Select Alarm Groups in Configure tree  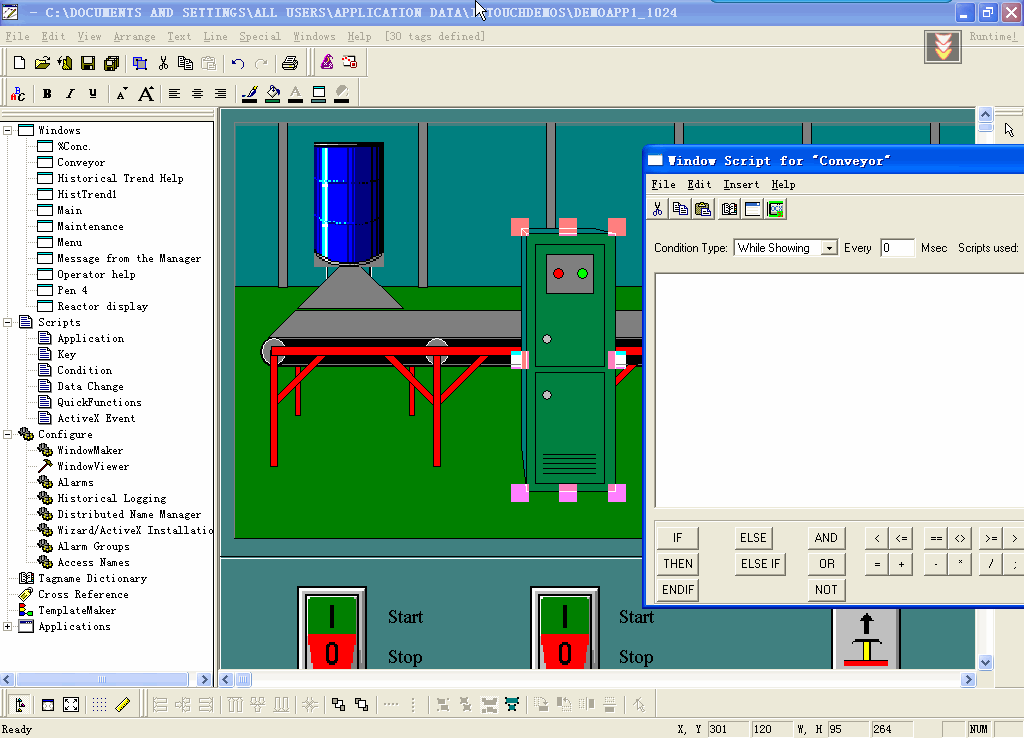click(93, 547)
